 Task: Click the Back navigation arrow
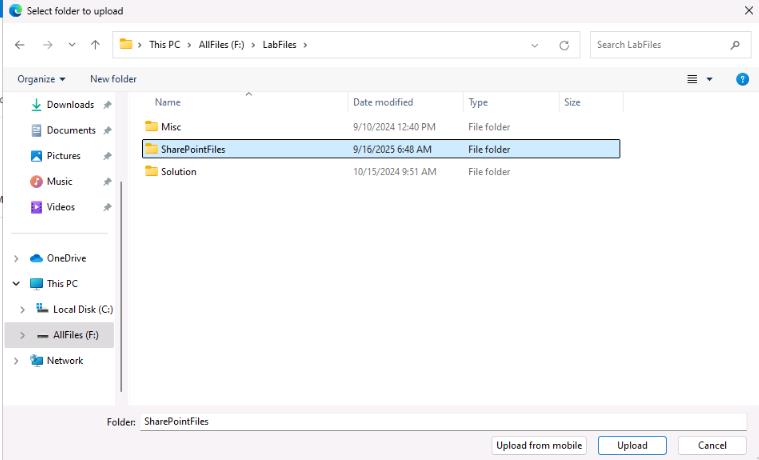[x=20, y=45]
